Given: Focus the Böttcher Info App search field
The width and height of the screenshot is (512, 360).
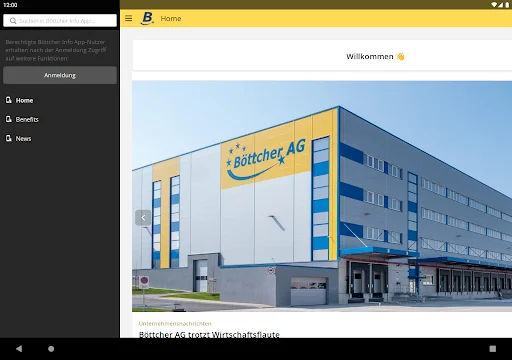Looking at the screenshot, I should [x=60, y=21].
